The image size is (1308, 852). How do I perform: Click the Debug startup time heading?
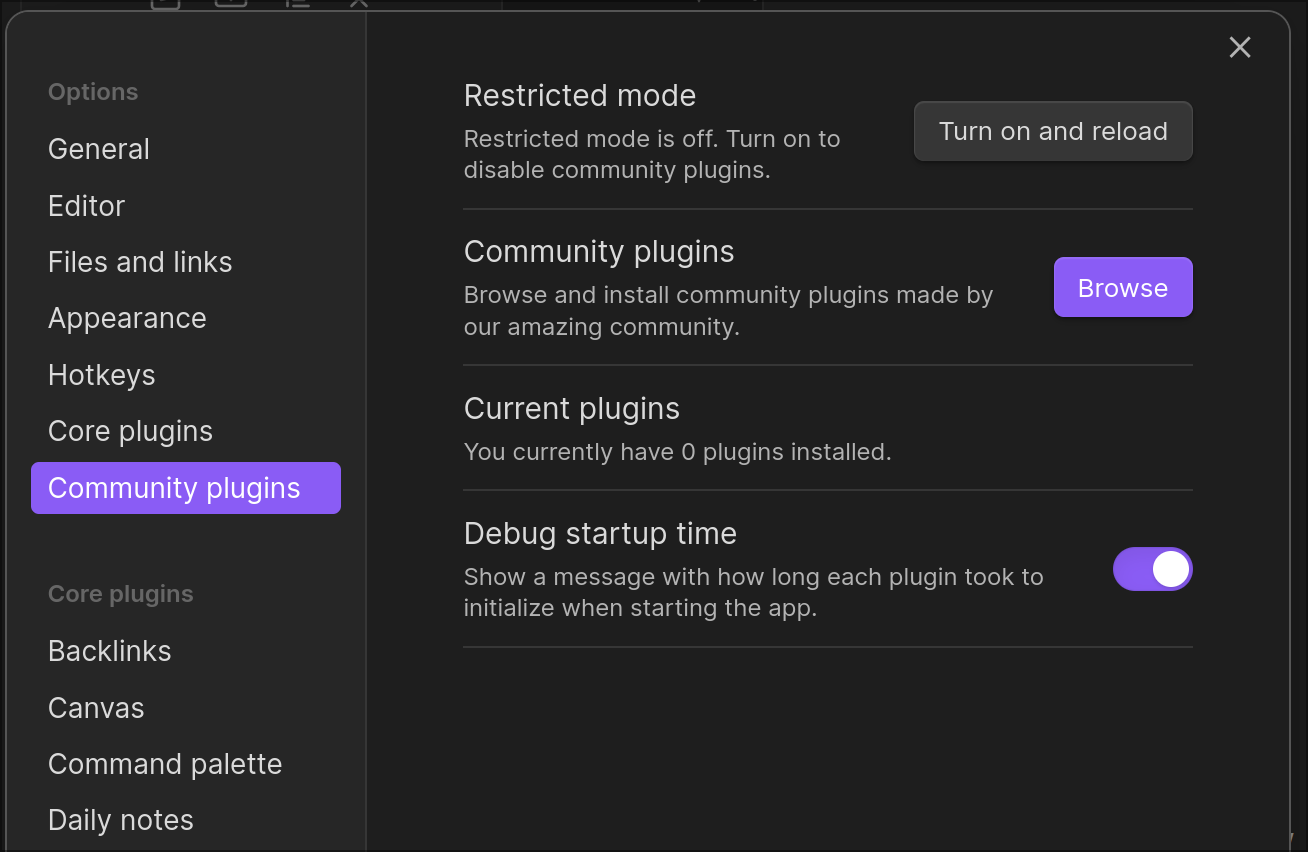(x=600, y=534)
